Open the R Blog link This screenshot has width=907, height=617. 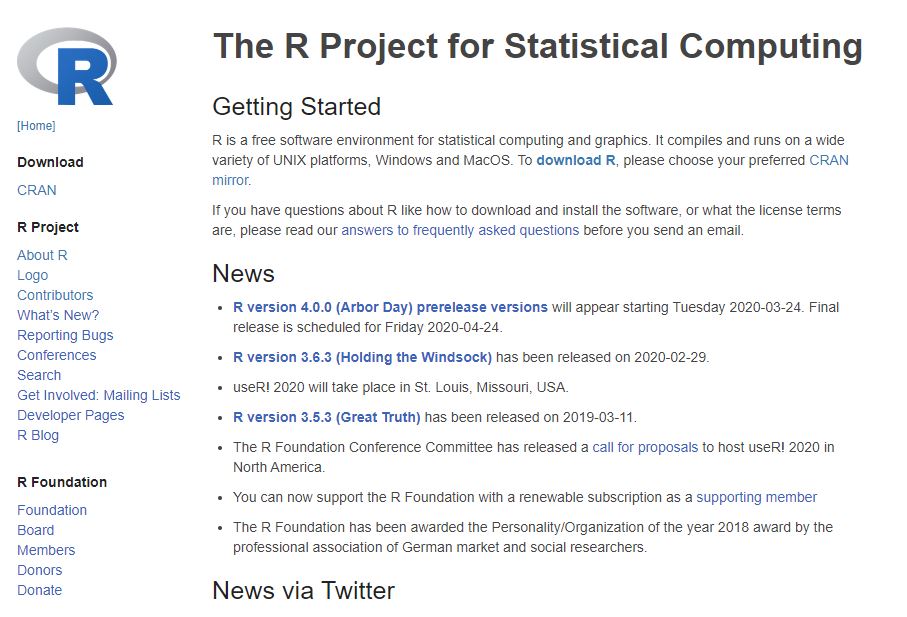38,435
